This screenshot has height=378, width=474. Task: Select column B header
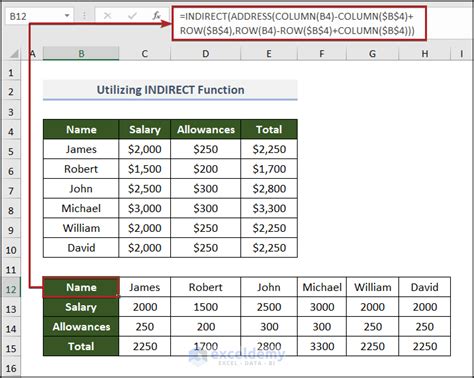(81, 54)
